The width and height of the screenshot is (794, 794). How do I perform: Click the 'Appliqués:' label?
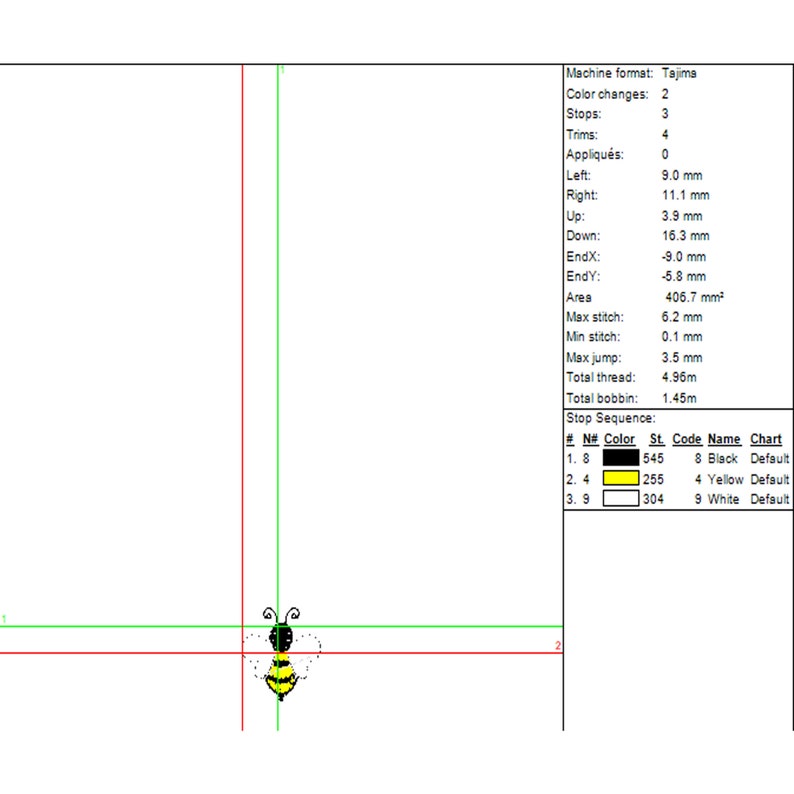pyautogui.click(x=594, y=154)
